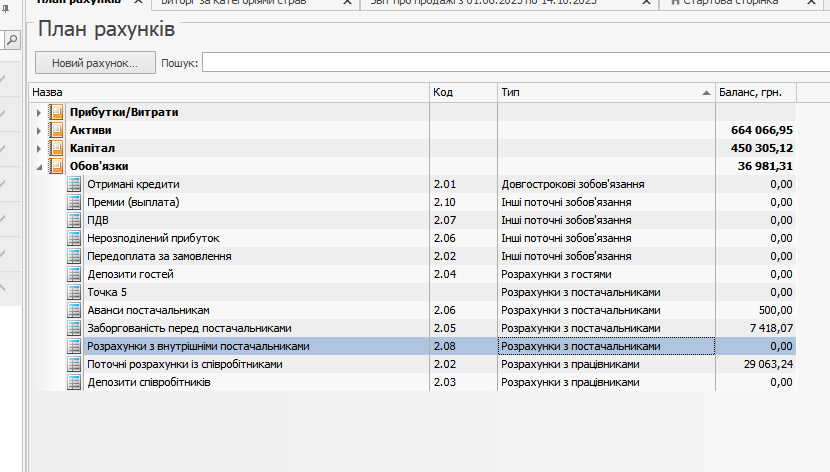Screen dimensions: 830x472
Task: Click the Баланс, грн. column header
Action: click(755, 92)
